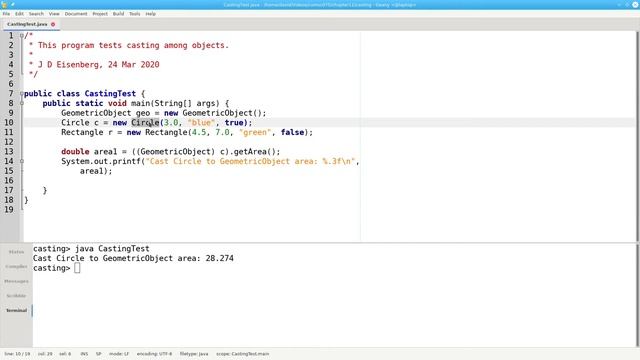640x360 pixels.
Task: Click the 'filetype: Java' status bar entry
Action: [x=194, y=354]
